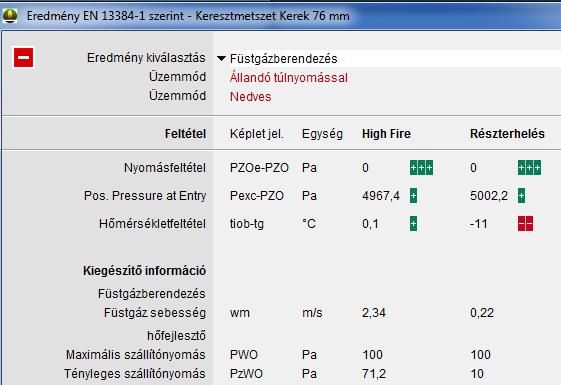Click the m/s unit cell
Screen dimensions: 561x385
coord(312,313)
